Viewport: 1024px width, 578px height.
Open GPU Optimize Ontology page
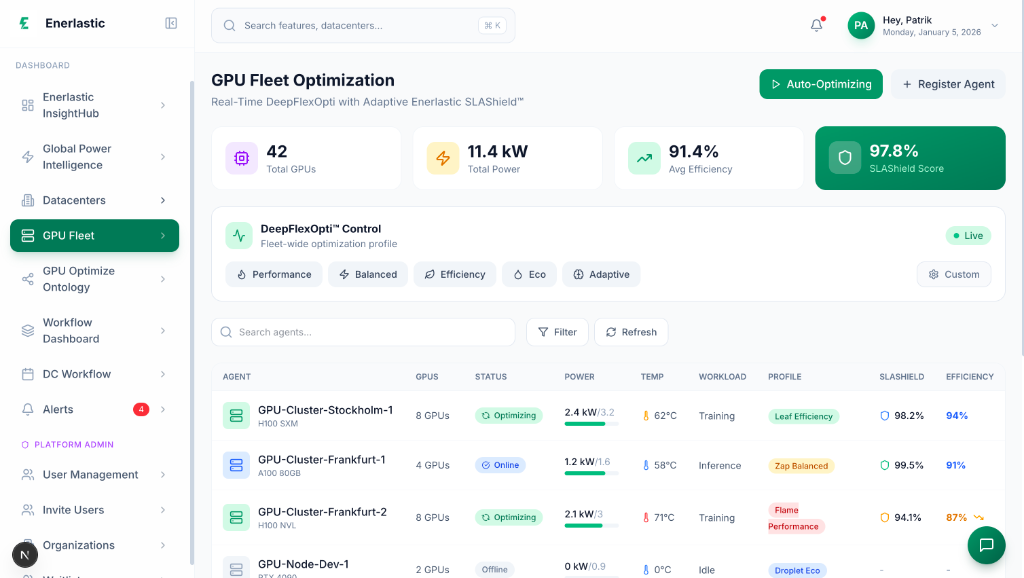click(x=78, y=279)
